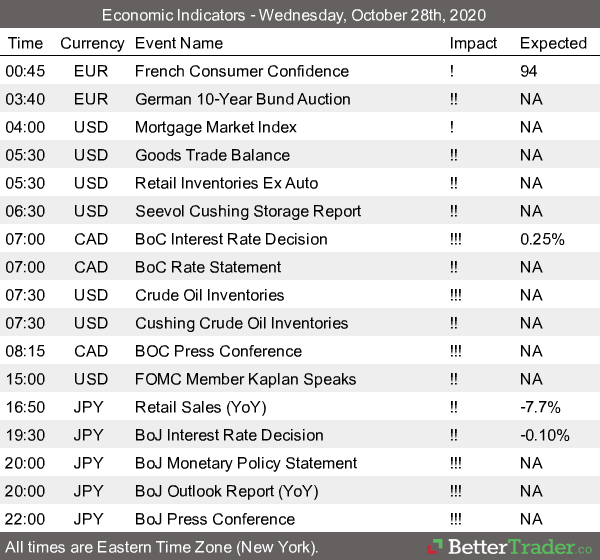Click the Time column header
The image size is (600, 560).
tap(25, 43)
